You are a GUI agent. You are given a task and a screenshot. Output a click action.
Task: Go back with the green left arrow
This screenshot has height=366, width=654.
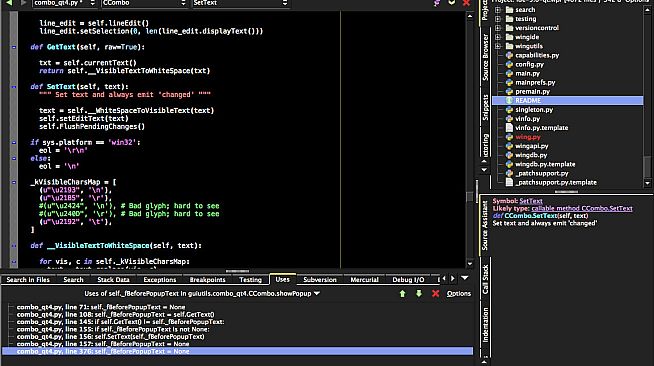(9, 3)
